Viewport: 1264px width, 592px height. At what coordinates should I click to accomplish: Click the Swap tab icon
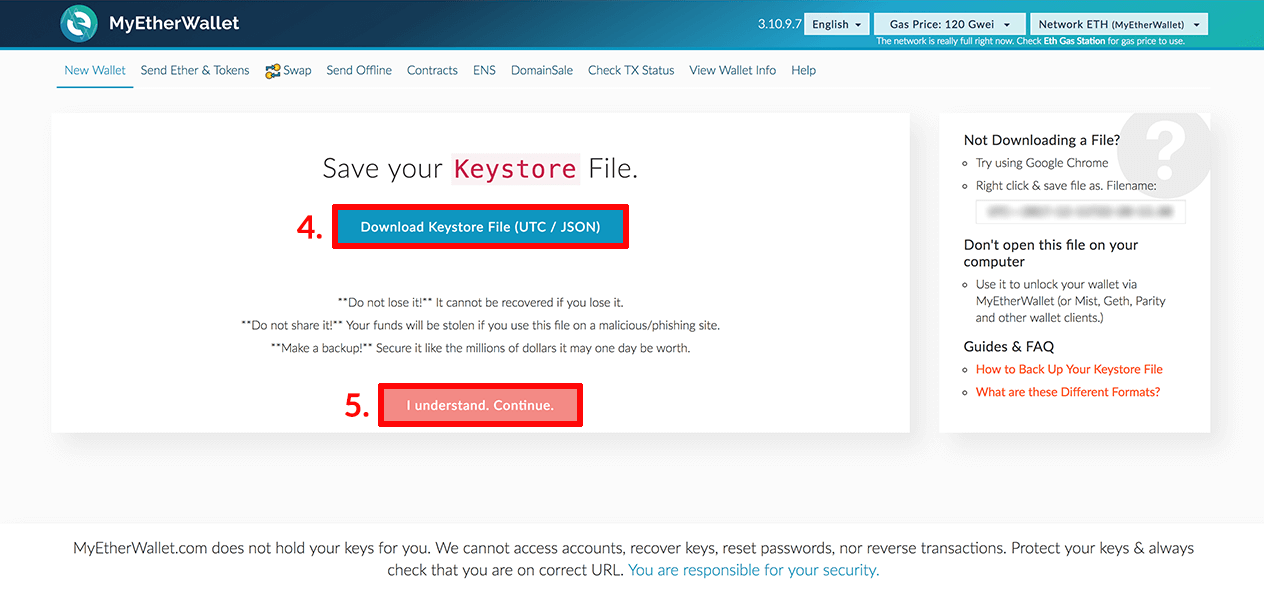pyautogui.click(x=272, y=71)
